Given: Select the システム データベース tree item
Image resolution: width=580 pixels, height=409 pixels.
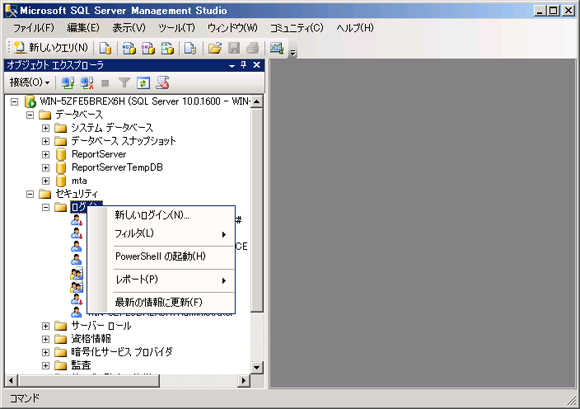Looking at the screenshot, I should point(112,128).
